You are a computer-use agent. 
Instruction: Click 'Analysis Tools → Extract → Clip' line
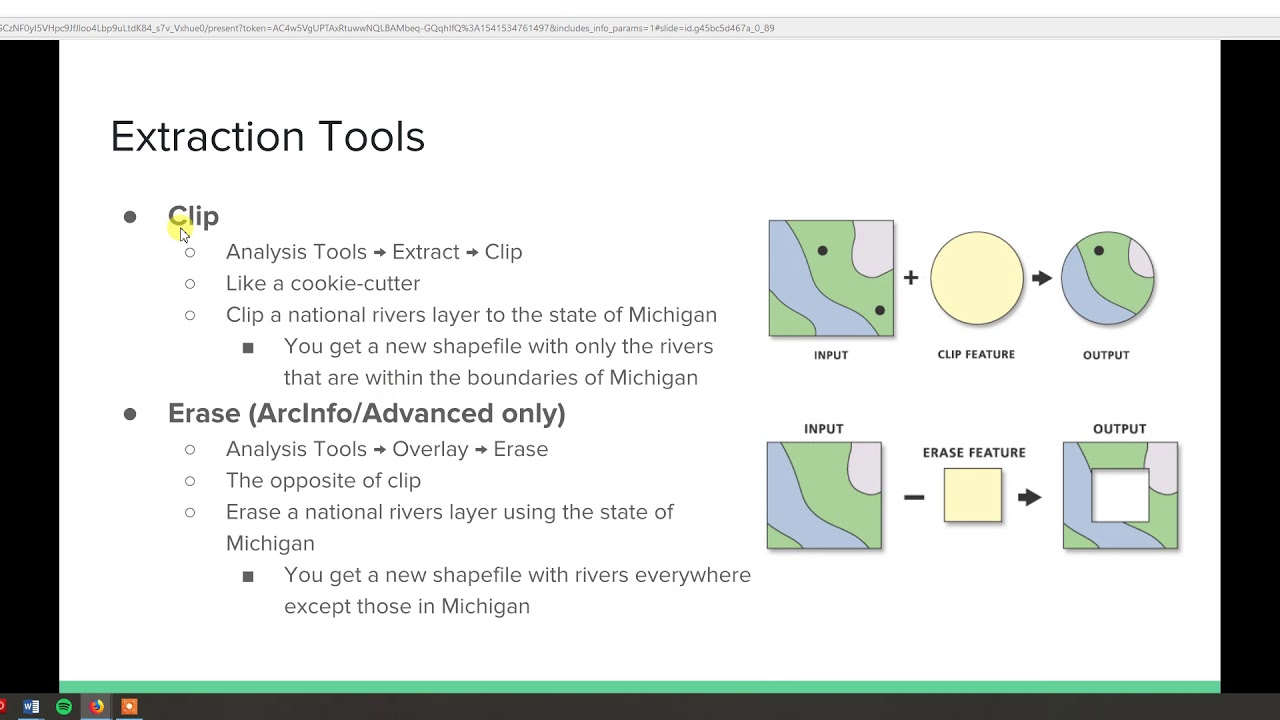(x=374, y=252)
